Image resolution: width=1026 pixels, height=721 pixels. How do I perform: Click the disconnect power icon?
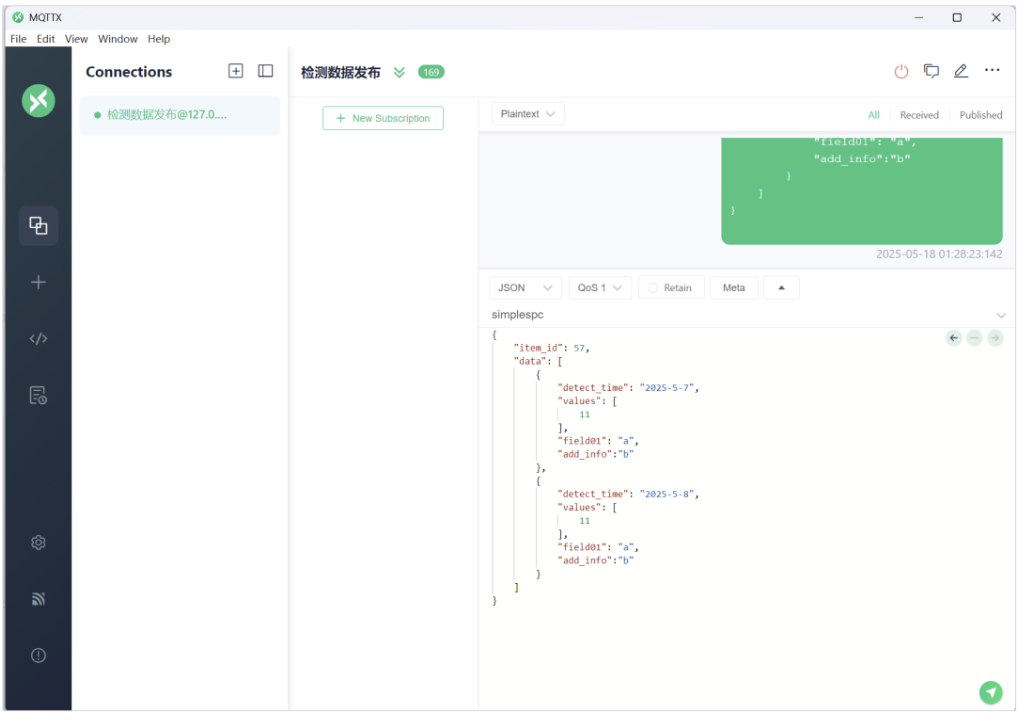tap(901, 71)
